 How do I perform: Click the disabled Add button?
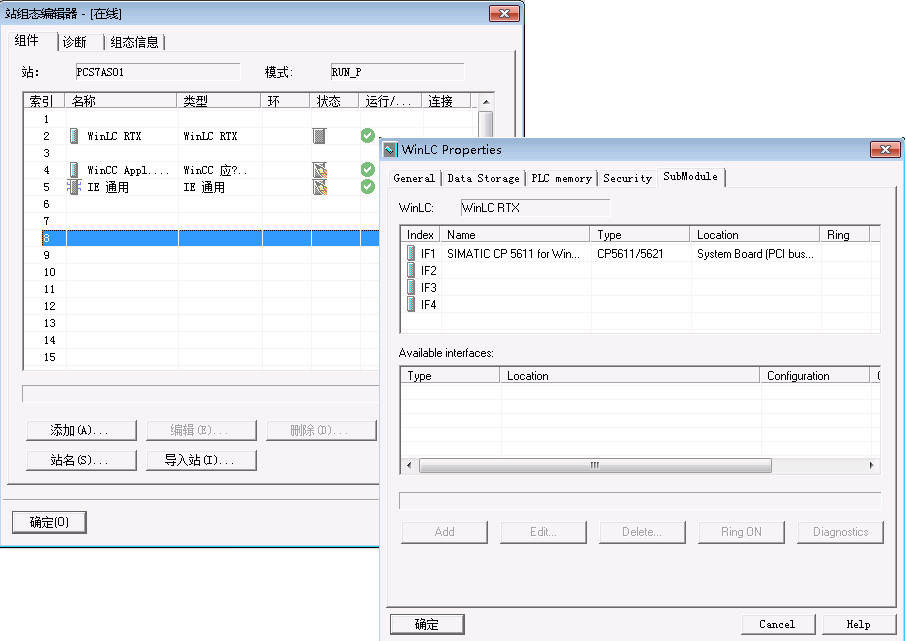tap(444, 532)
